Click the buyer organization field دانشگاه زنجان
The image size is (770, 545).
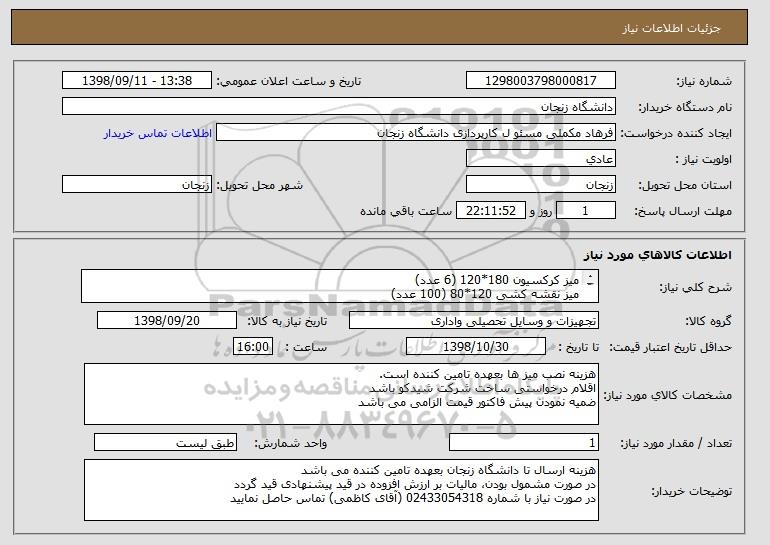click(x=339, y=107)
